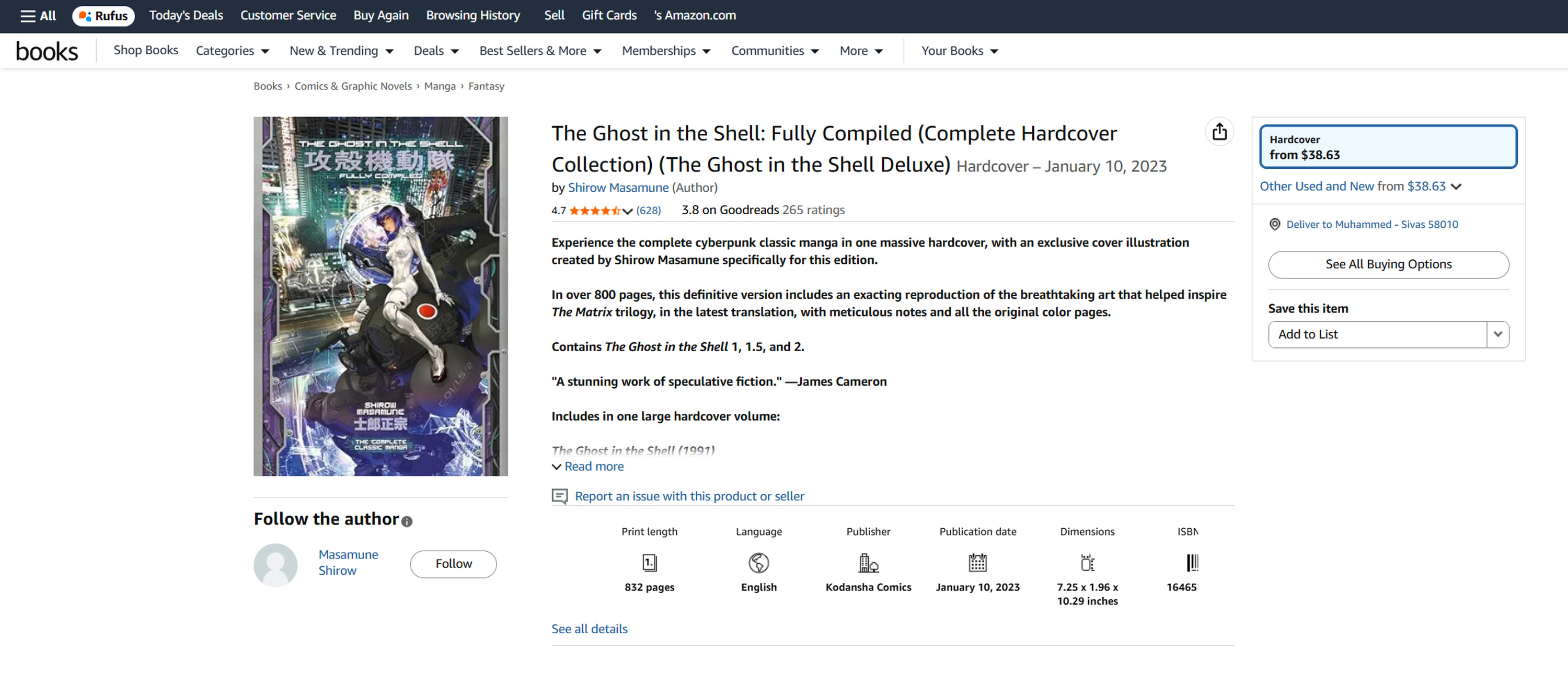Click the info icon next to Follow the author
This screenshot has height=686, width=1568.
(x=407, y=521)
